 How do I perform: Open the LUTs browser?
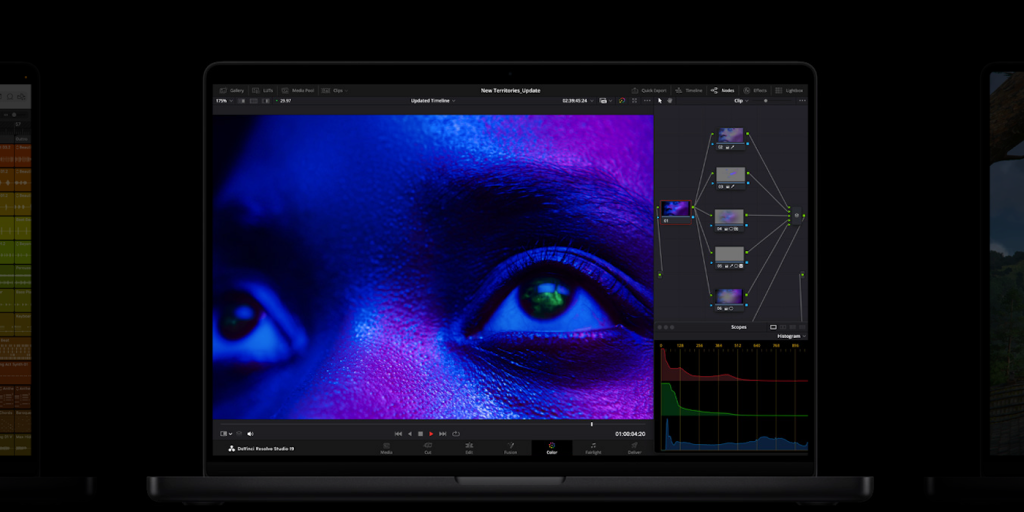pos(263,90)
